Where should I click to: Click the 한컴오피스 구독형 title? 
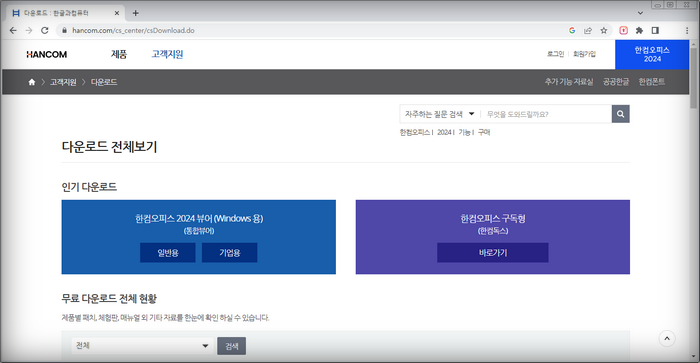pyautogui.click(x=493, y=218)
